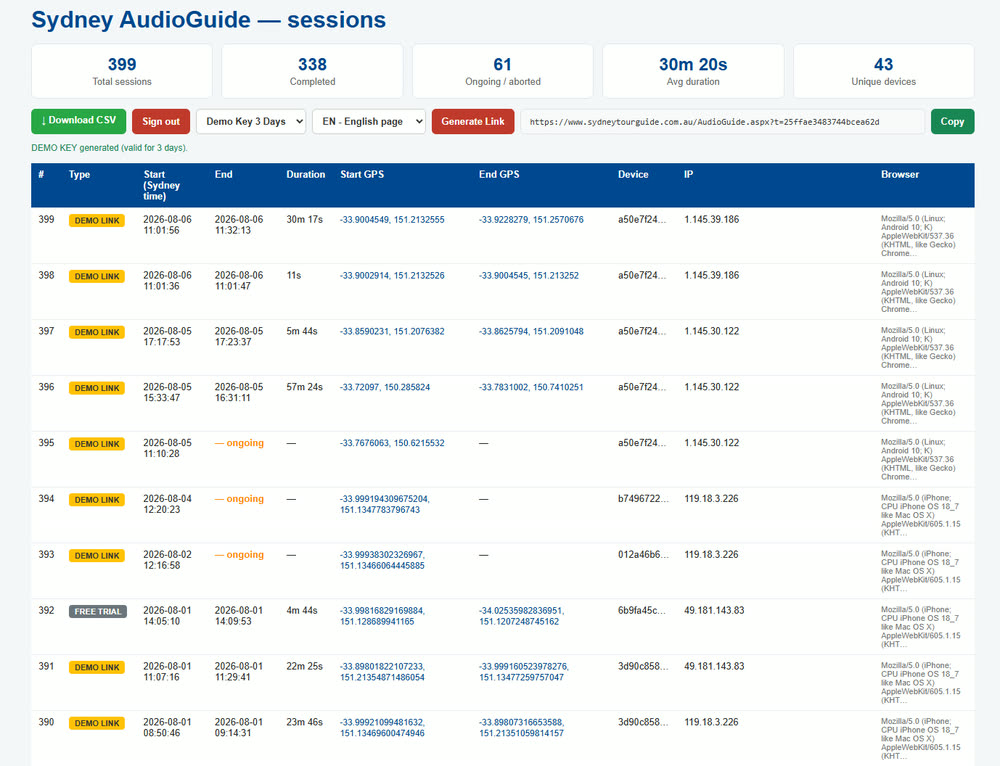1000x766 pixels.
Task: Click IP address 119.18.3.226 in row 394
Action: click(711, 499)
